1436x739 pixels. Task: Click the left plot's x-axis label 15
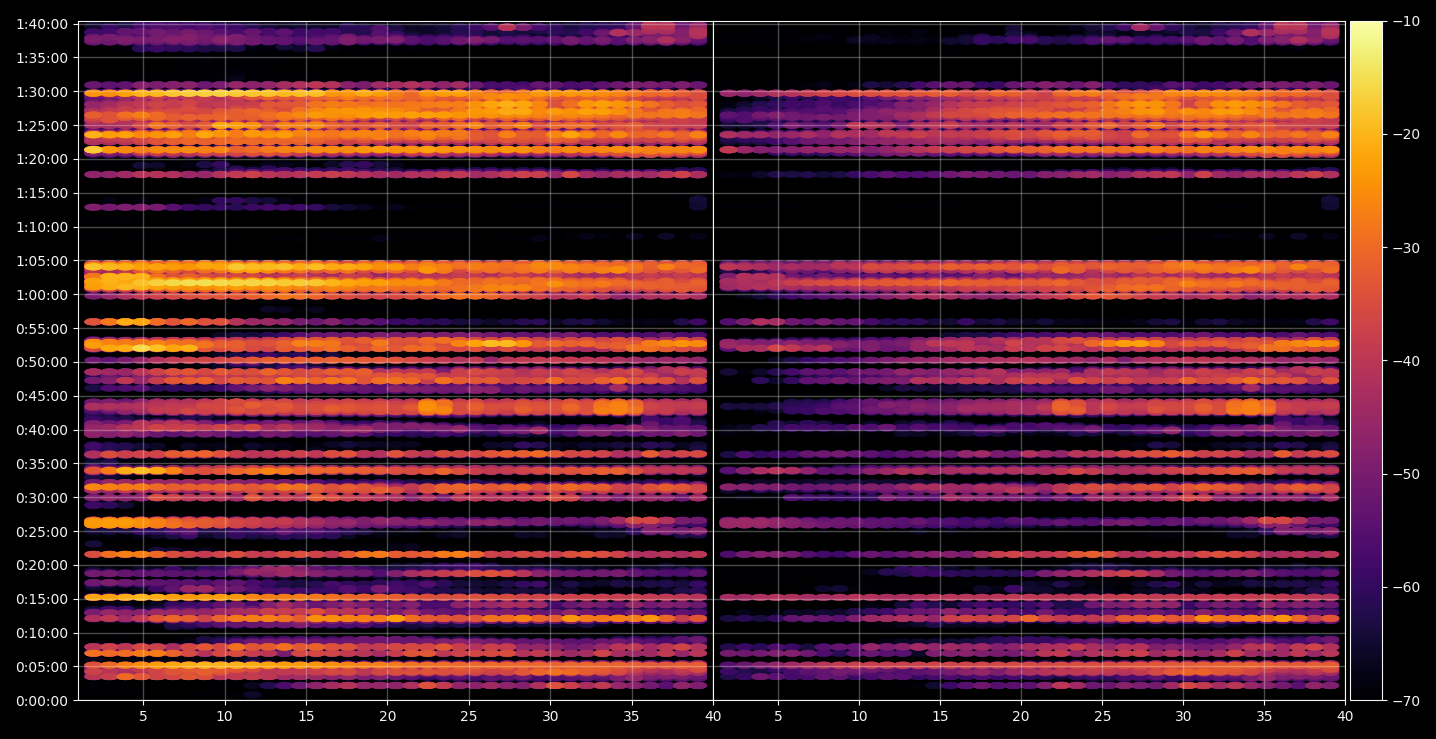306,716
